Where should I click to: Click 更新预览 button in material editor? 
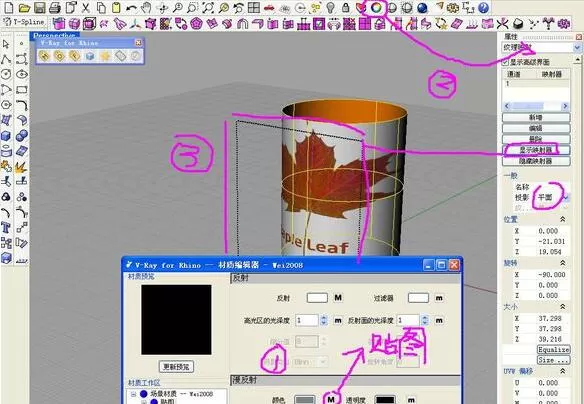coord(176,367)
